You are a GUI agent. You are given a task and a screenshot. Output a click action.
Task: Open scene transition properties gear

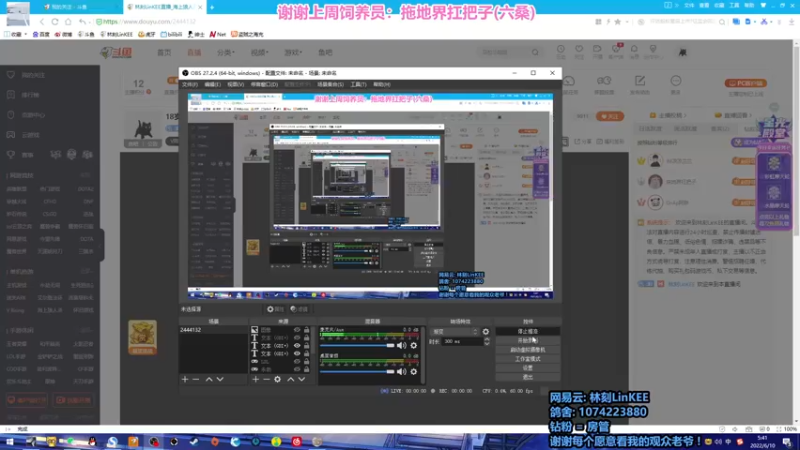point(486,332)
